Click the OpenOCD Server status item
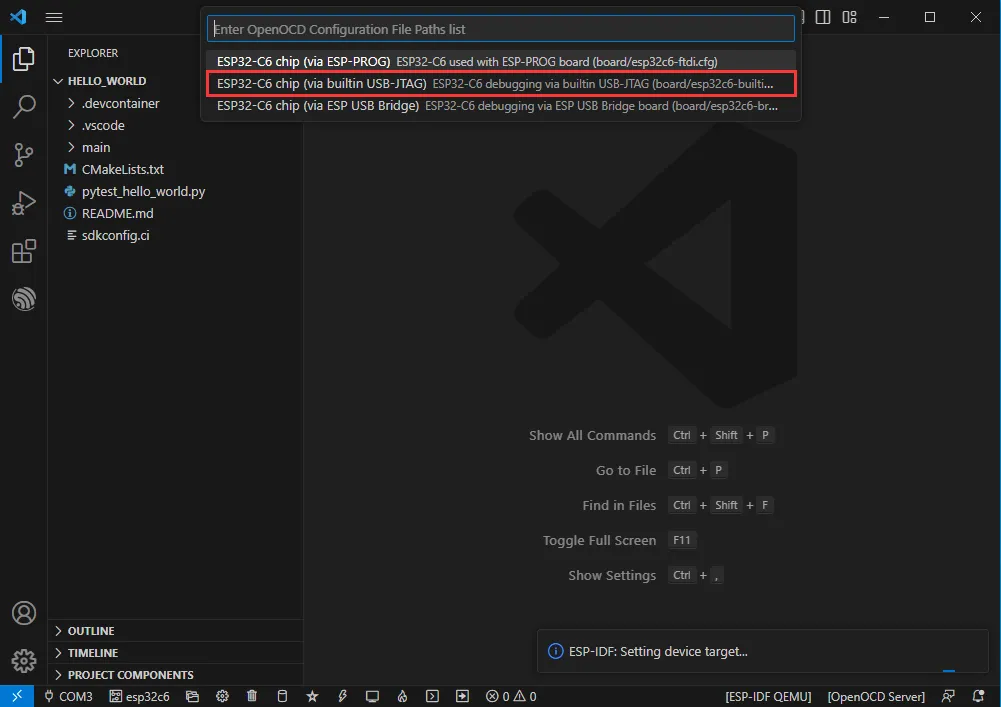Image resolution: width=1001 pixels, height=707 pixels. coord(876,696)
